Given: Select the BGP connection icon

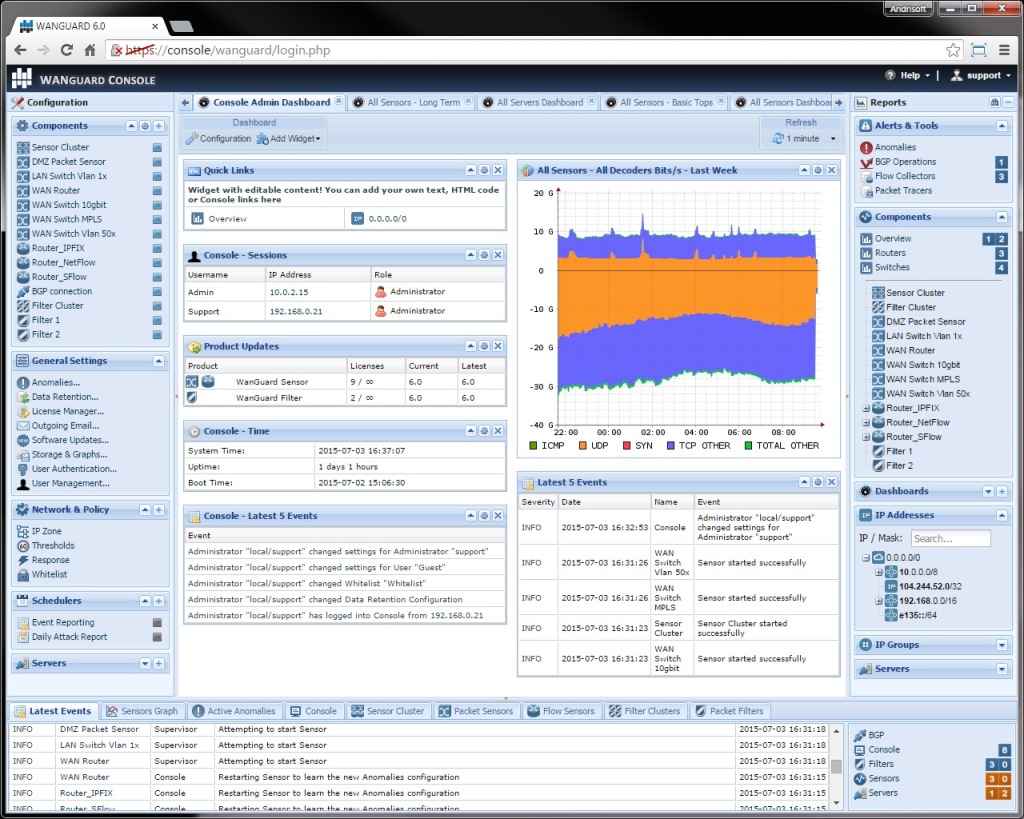Looking at the screenshot, I should pyautogui.click(x=25, y=291).
